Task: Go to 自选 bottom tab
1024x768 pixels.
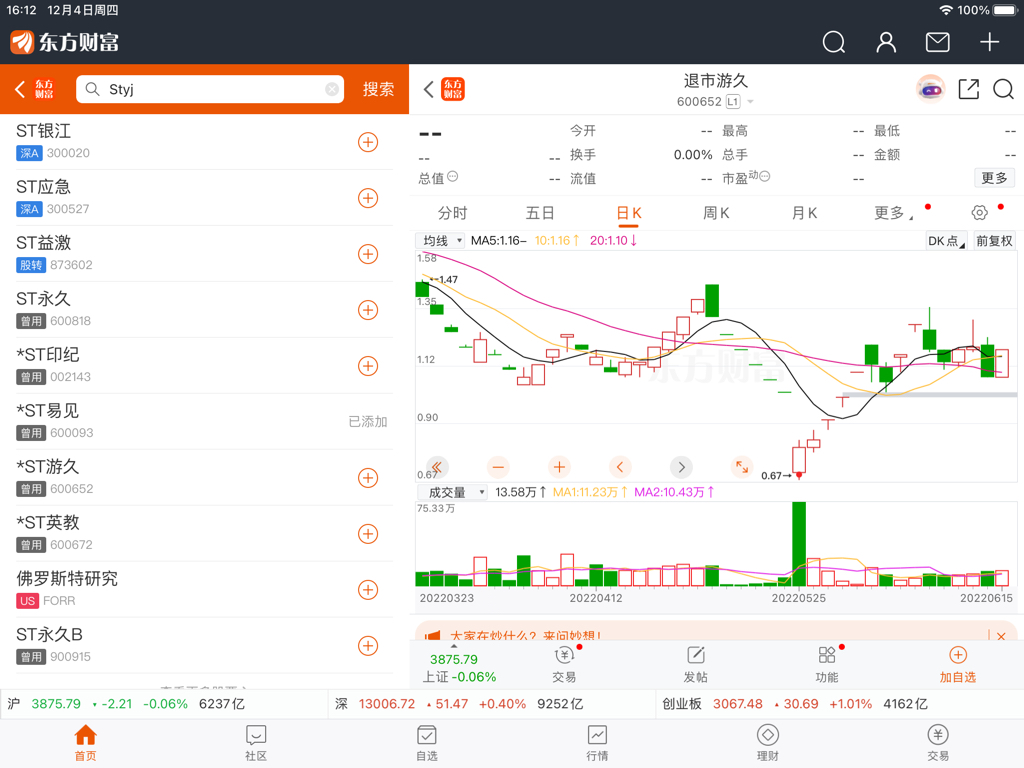Action: (x=426, y=743)
